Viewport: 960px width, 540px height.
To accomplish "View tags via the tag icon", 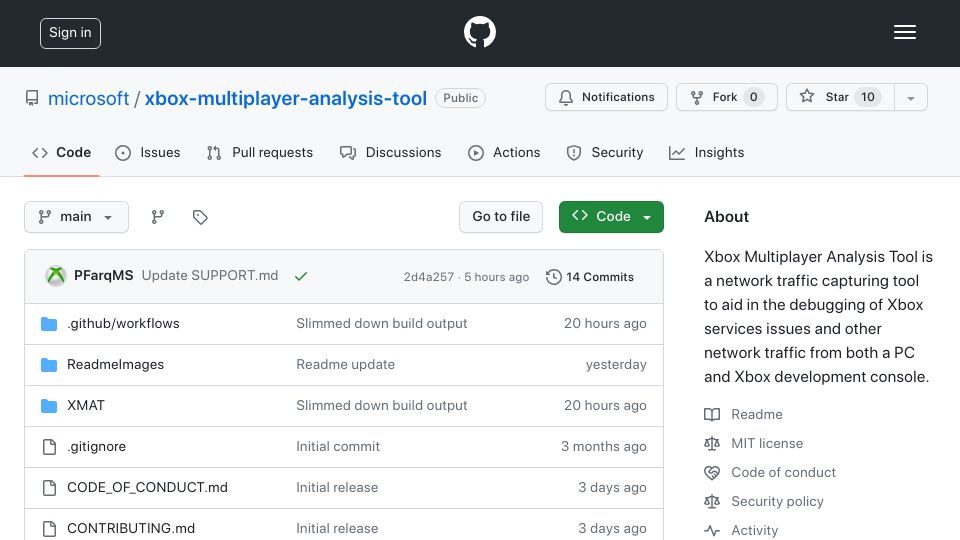I will [x=200, y=217].
